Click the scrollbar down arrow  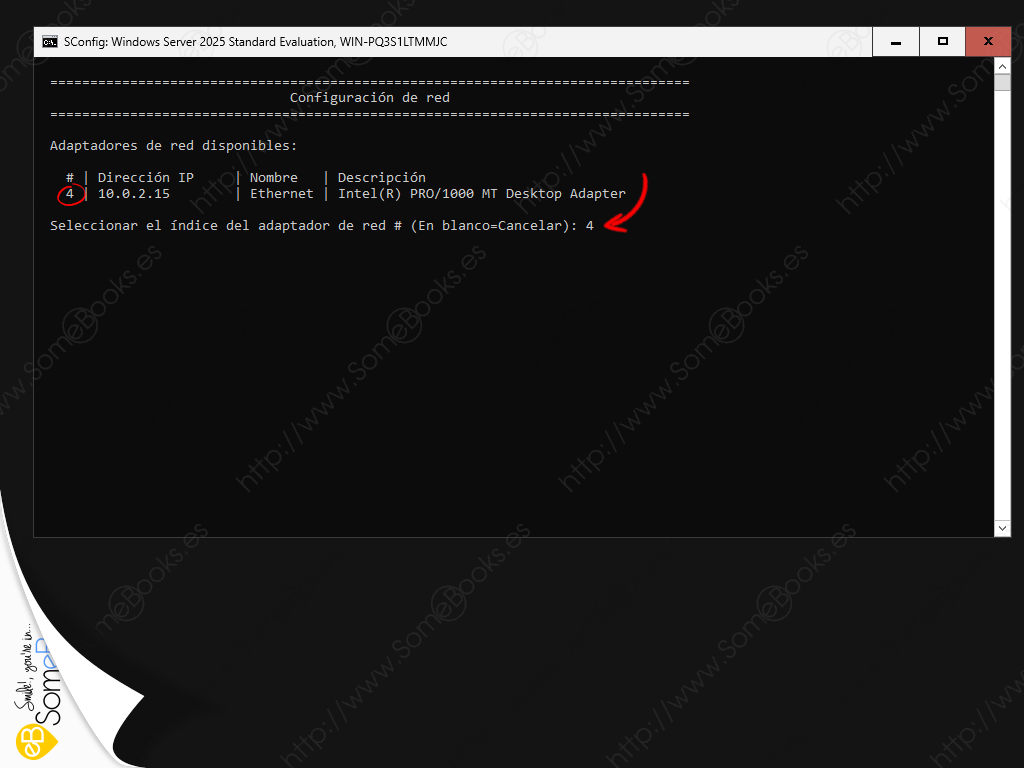[1002, 527]
